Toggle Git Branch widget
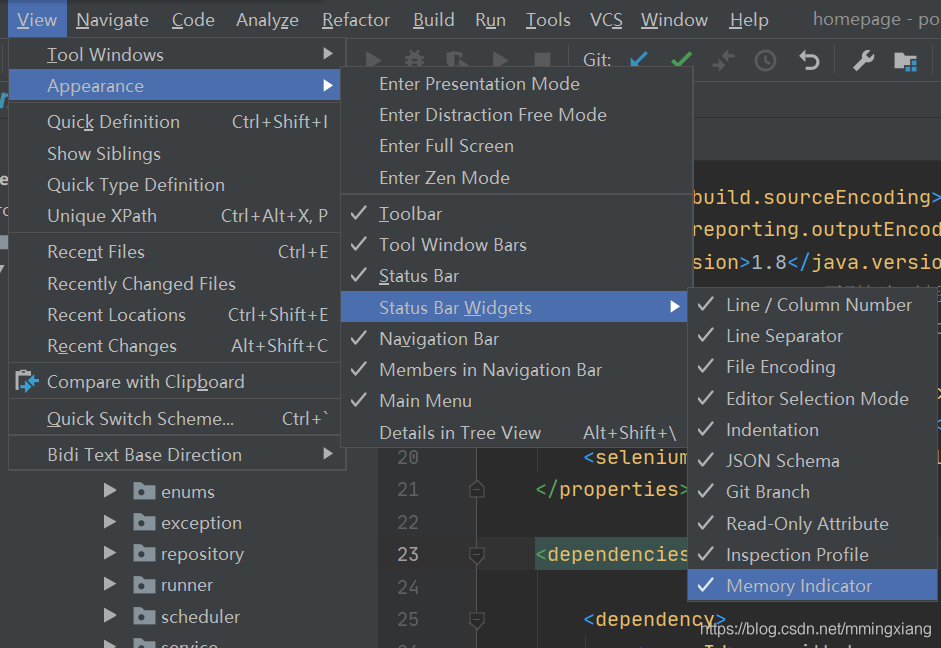941x648 pixels. (813, 491)
